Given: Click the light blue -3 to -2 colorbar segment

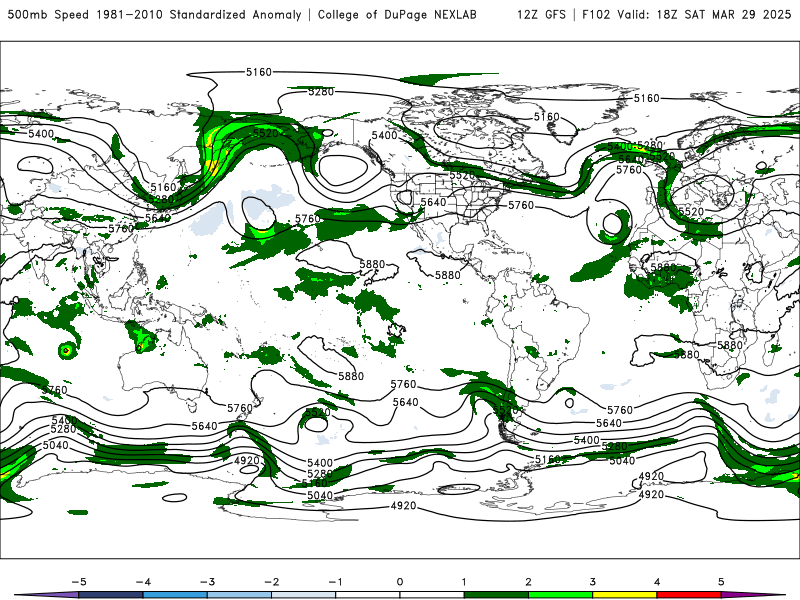Looking at the screenshot, I should pos(239,595).
